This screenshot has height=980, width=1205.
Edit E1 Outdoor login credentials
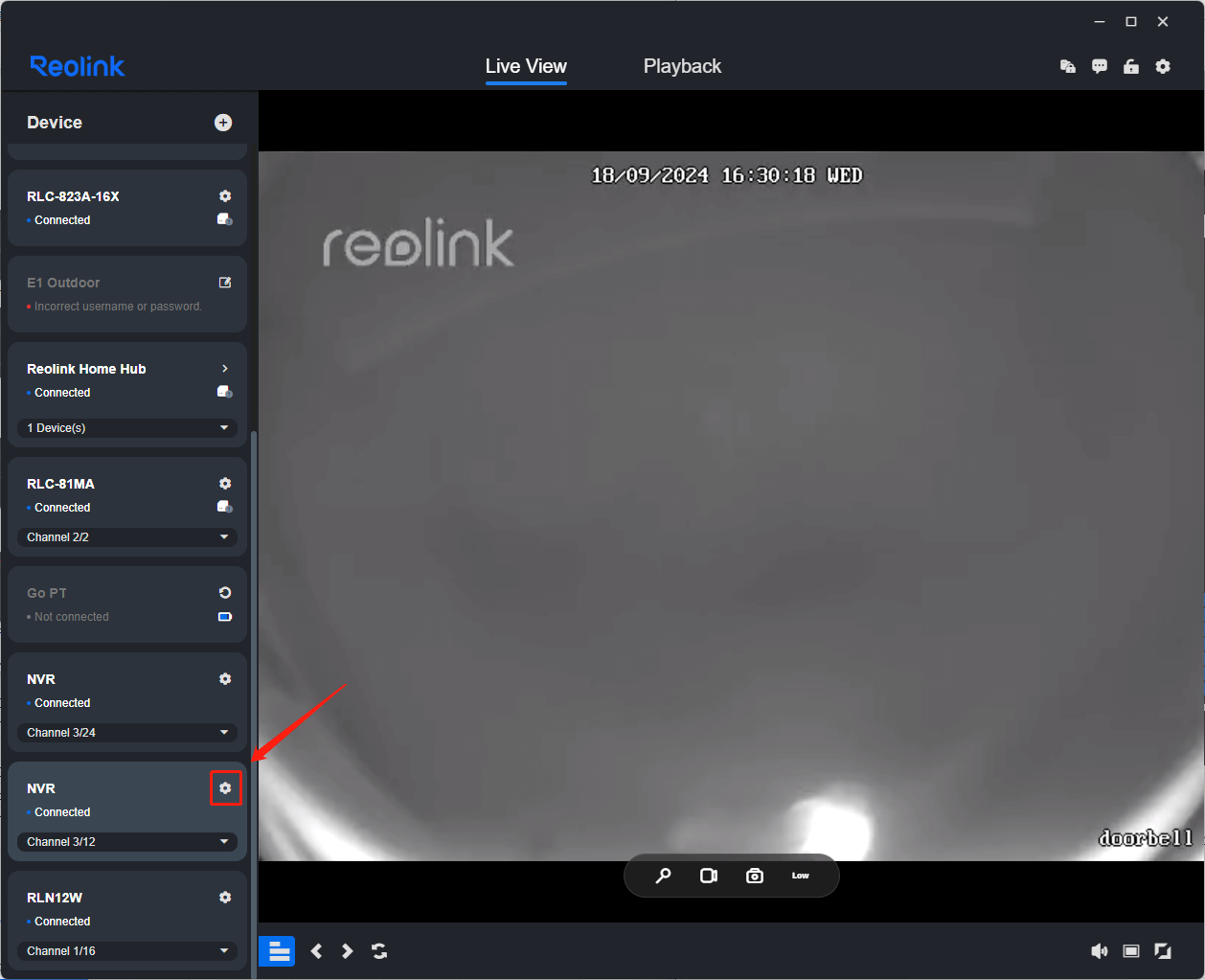225,283
